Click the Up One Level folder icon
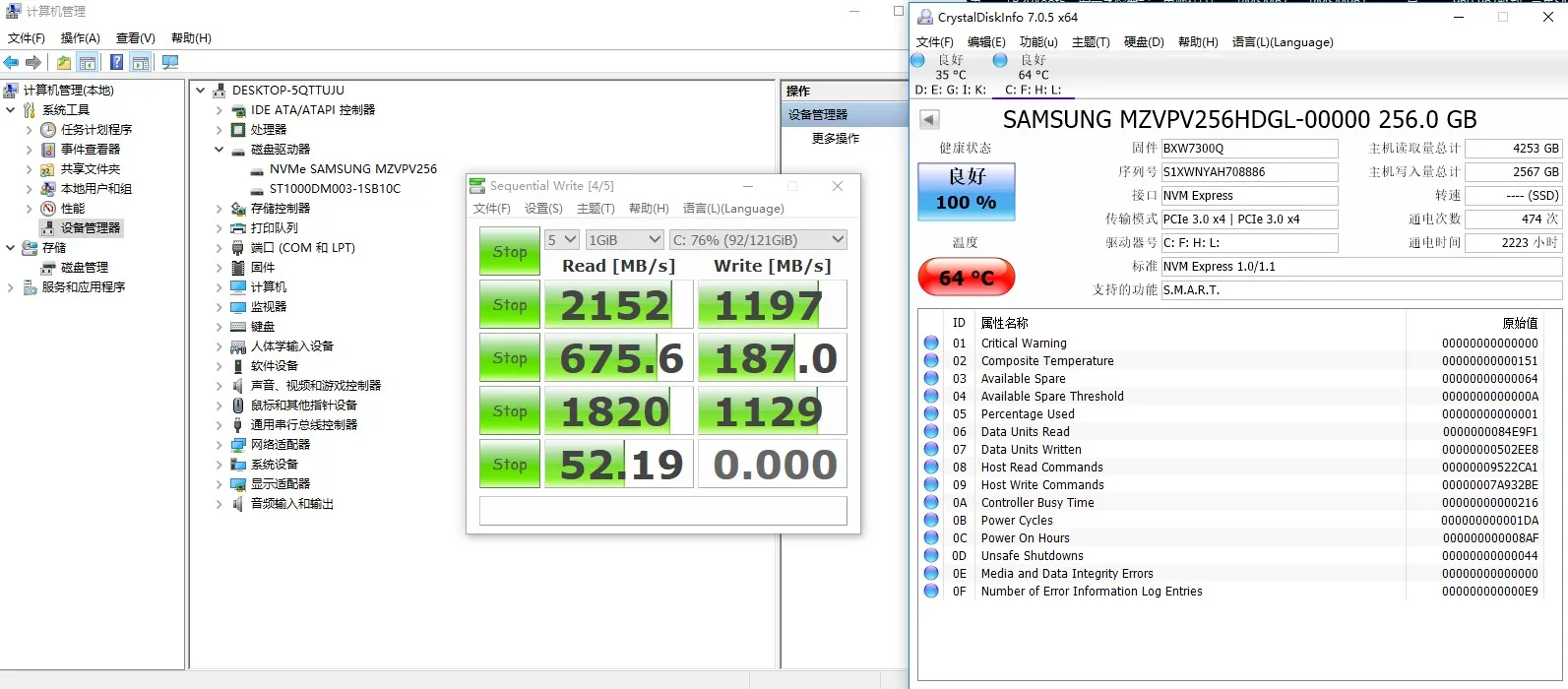The width and height of the screenshot is (1568, 689). click(x=64, y=63)
